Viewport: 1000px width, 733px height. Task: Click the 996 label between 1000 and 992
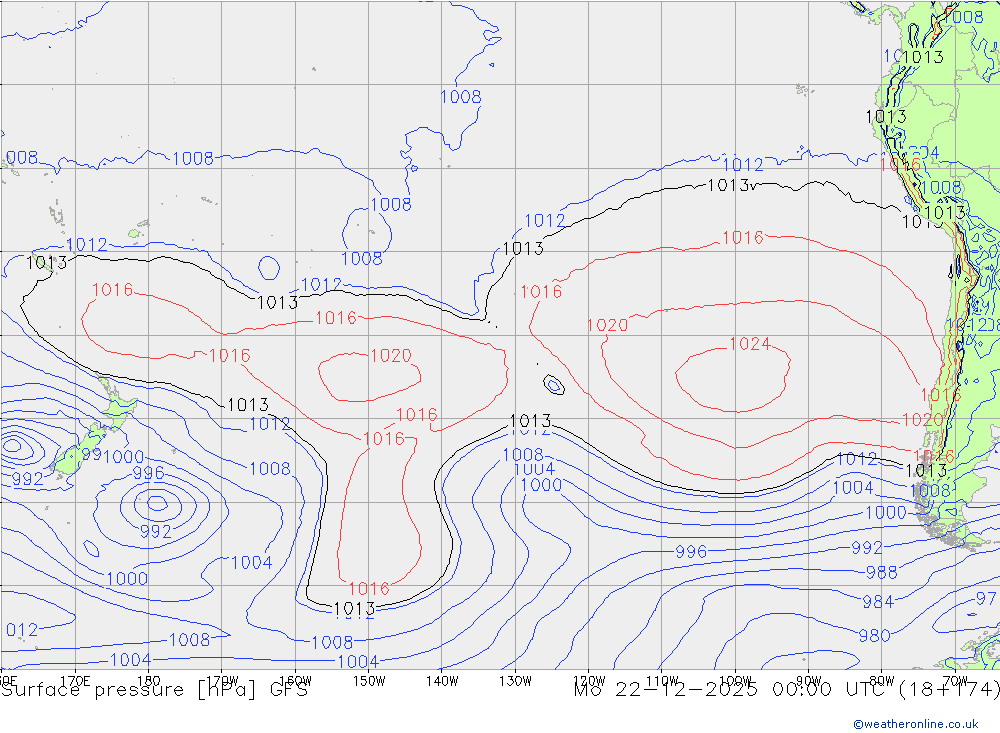(x=691, y=552)
